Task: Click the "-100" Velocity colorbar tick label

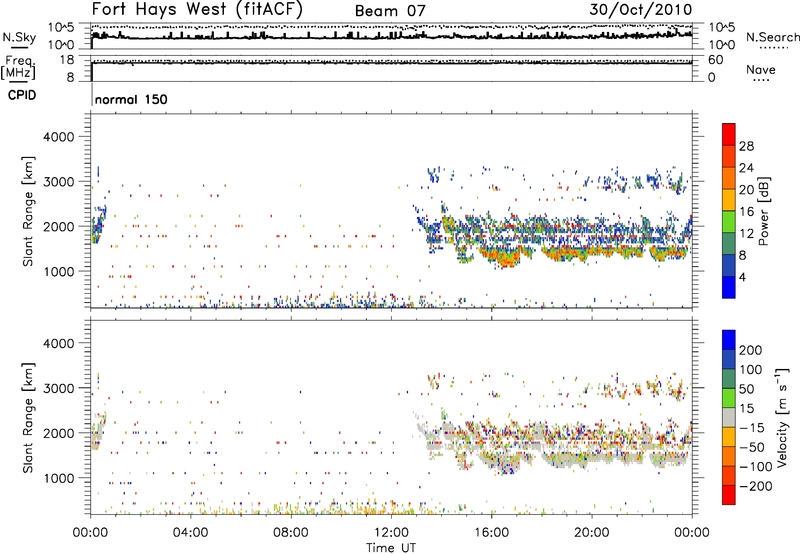Action: (756, 466)
